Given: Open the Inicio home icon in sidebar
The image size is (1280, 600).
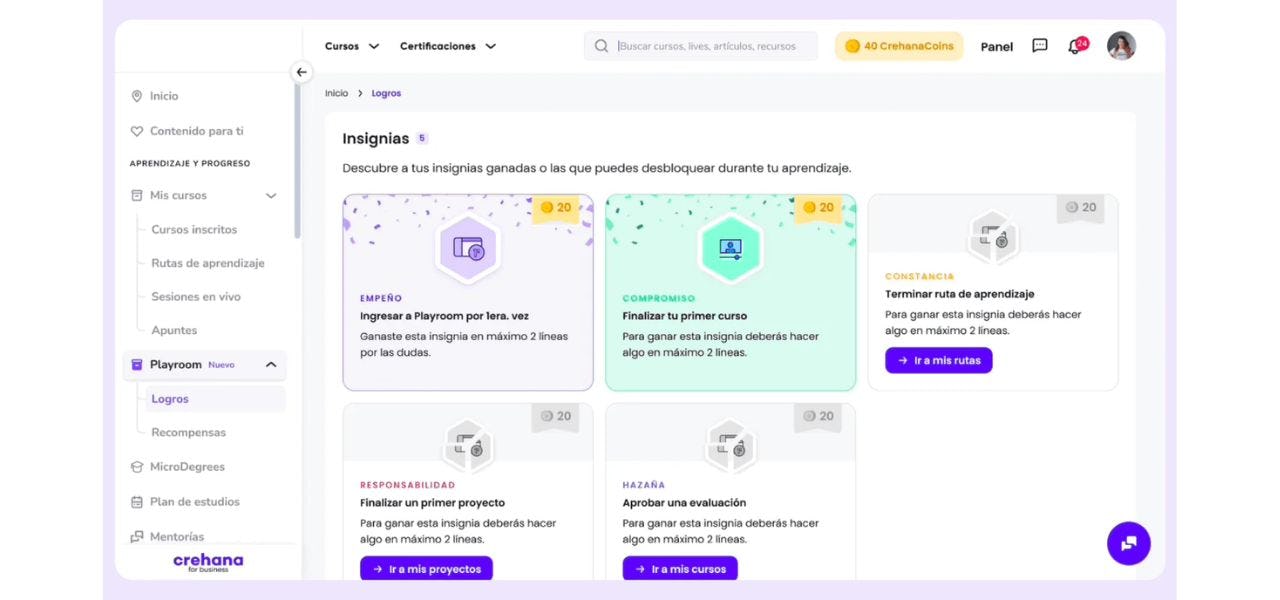Looking at the screenshot, I should pyautogui.click(x=138, y=95).
